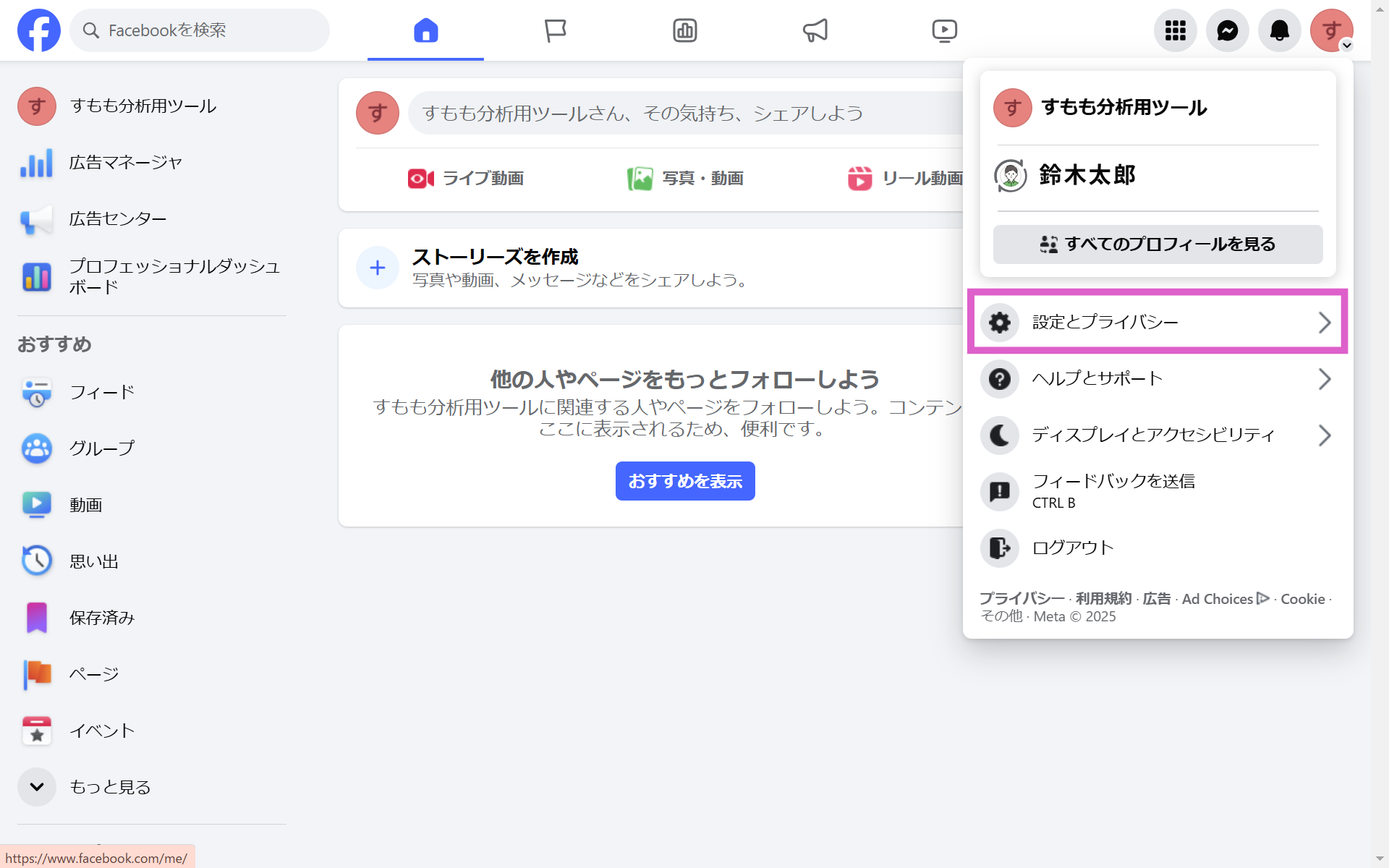The image size is (1389, 868).
Task: Click the Facebook logo
Action: (39, 30)
